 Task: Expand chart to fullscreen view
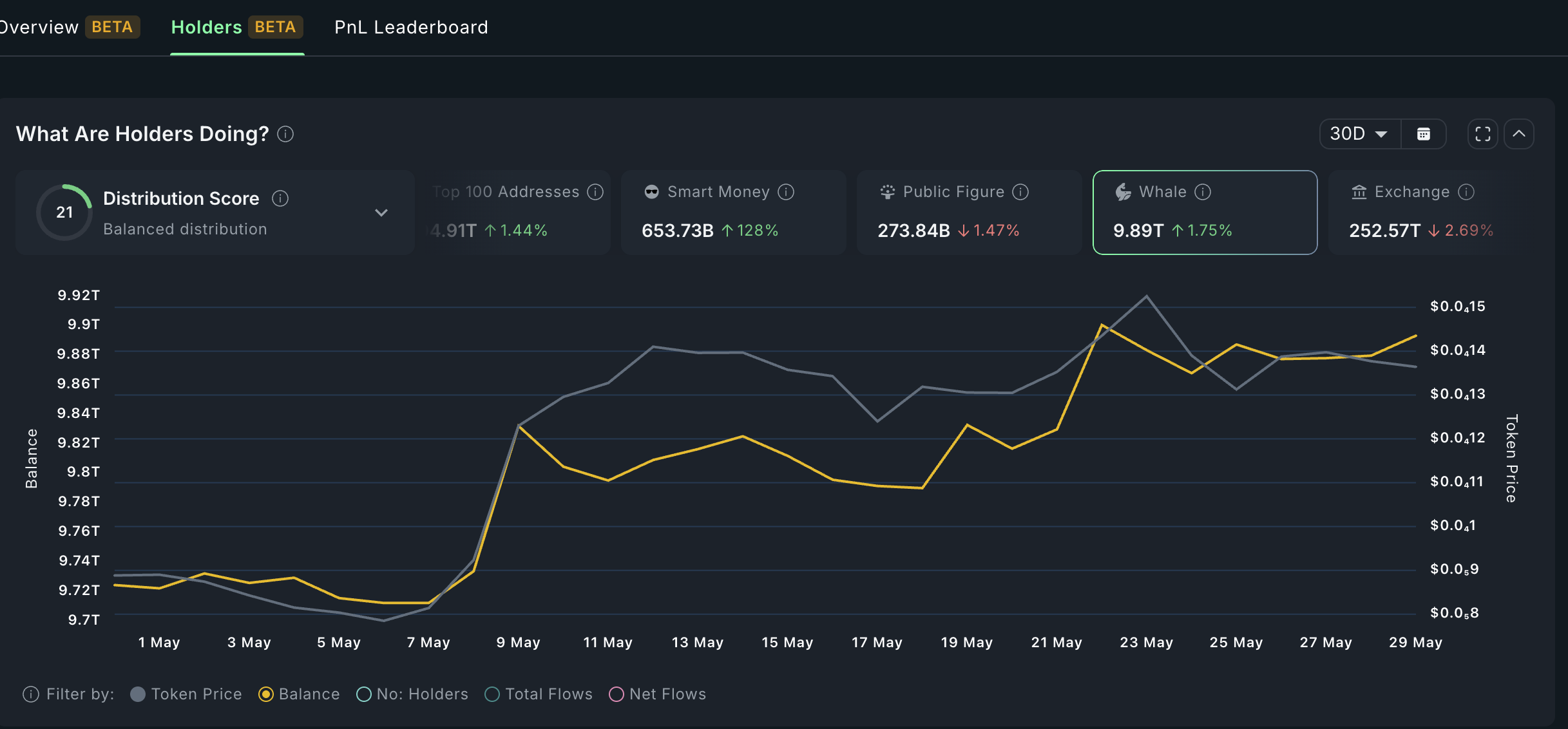tap(1482, 134)
